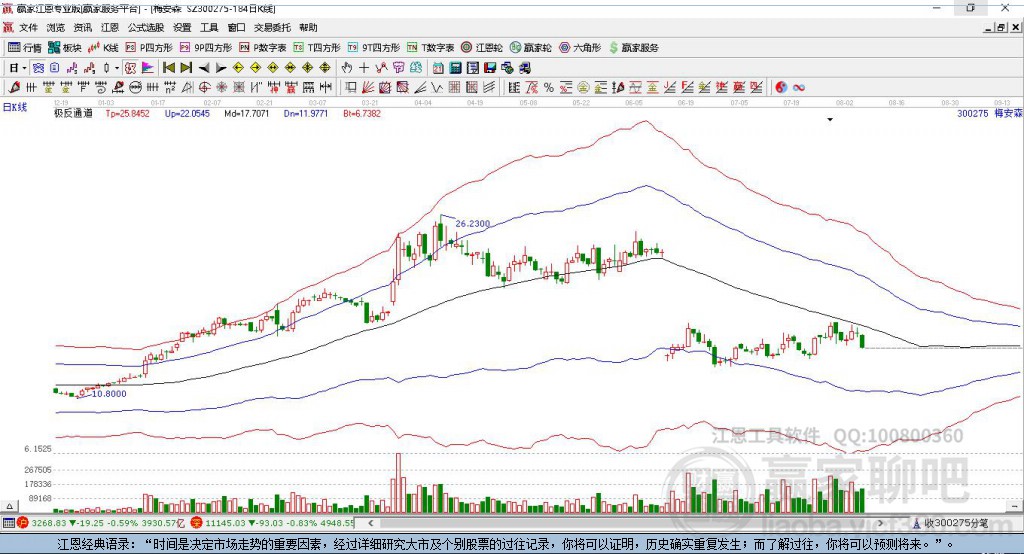
Task: Open the 赢家轮 wheel tool
Action: click(530, 48)
